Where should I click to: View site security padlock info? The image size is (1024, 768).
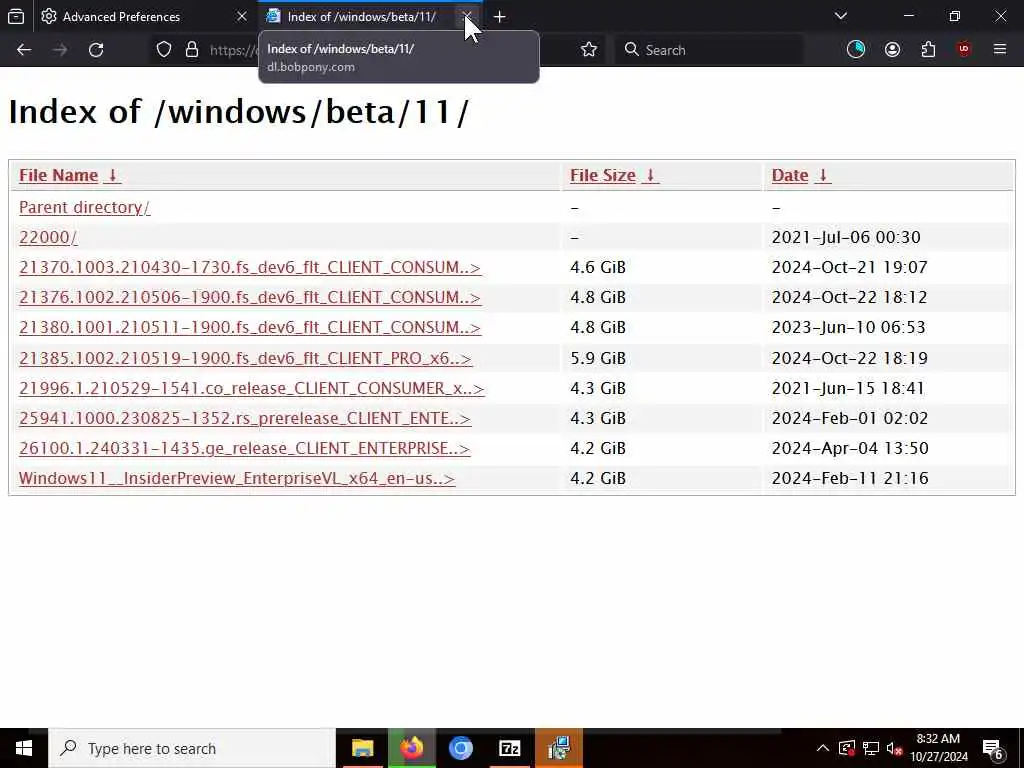(x=192, y=50)
